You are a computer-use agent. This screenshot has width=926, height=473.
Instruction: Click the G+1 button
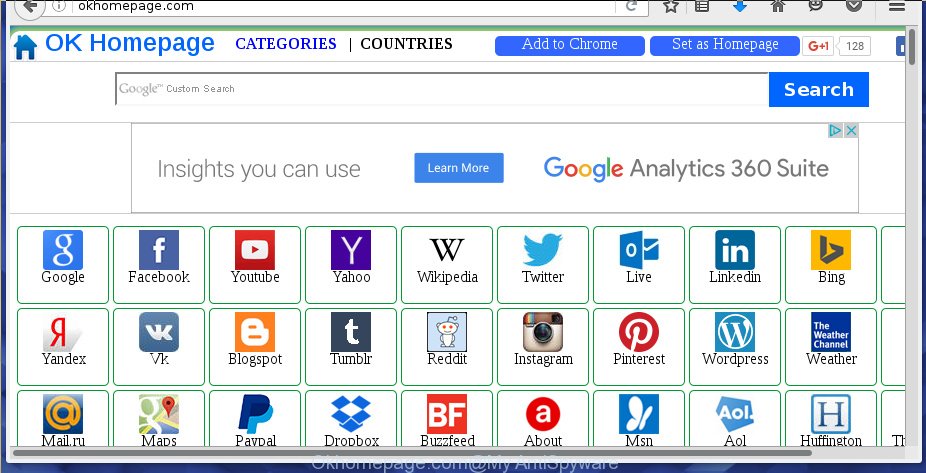818,46
